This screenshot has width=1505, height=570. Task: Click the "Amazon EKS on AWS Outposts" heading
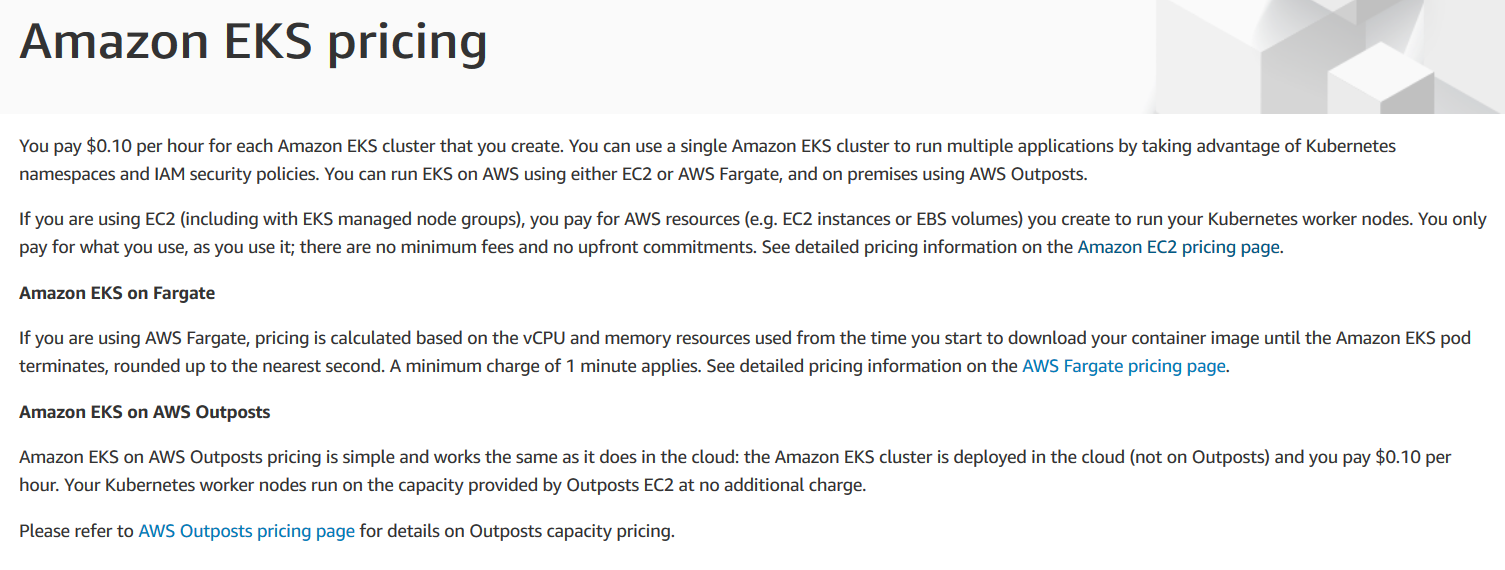click(x=144, y=412)
